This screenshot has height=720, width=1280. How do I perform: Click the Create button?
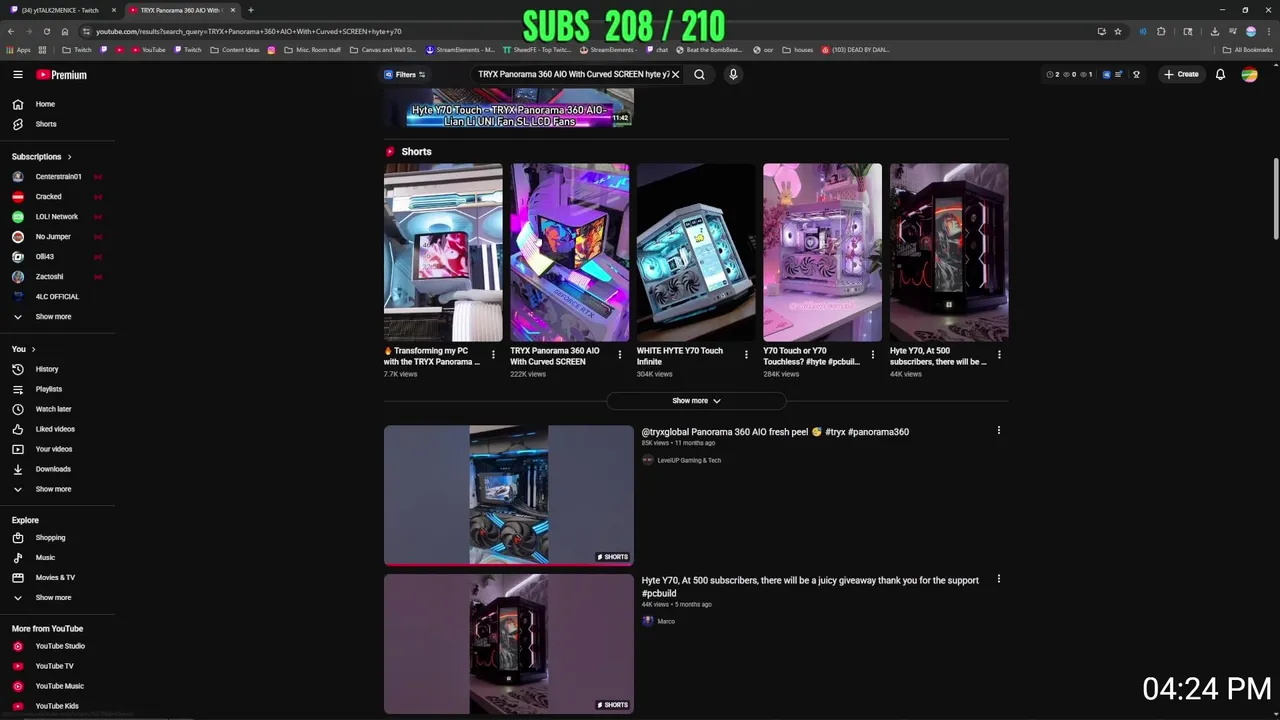click(1181, 74)
